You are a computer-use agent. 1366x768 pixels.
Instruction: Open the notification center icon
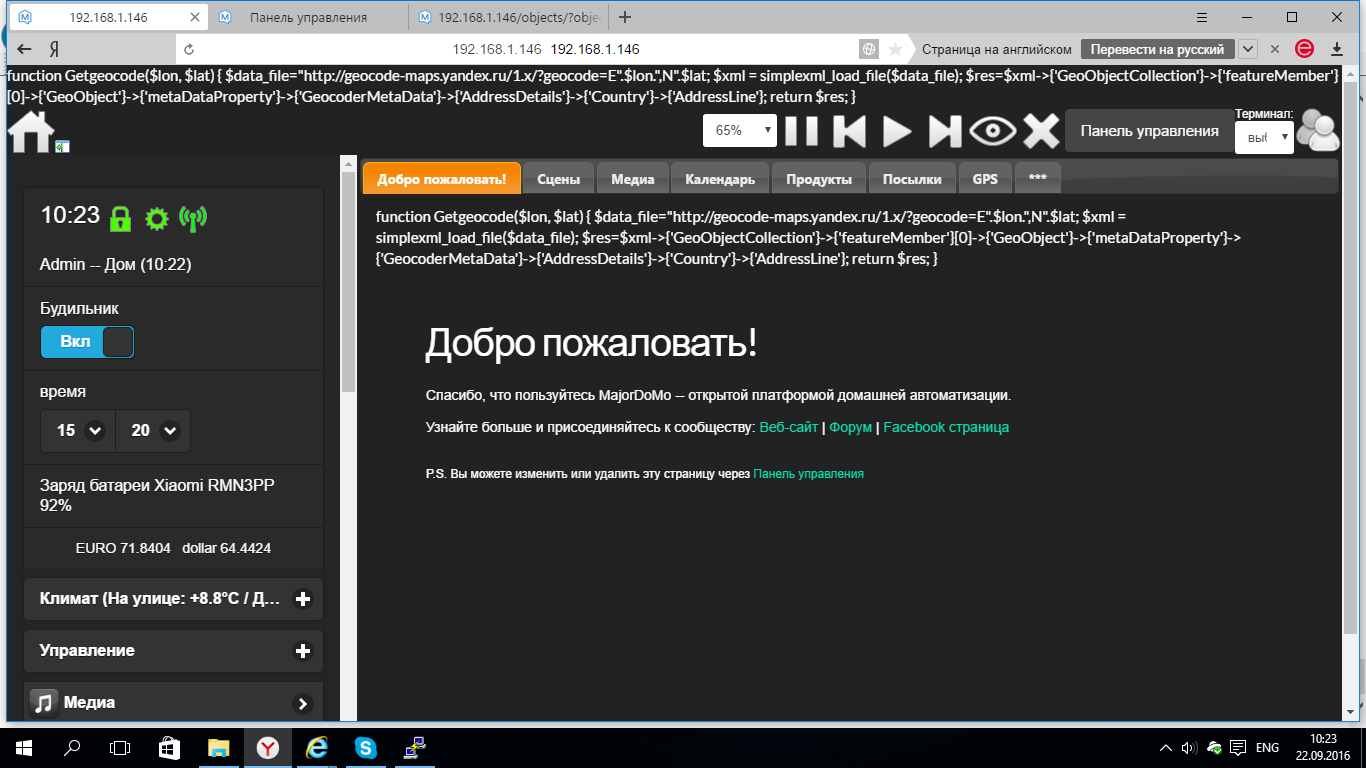pyautogui.click(x=1237, y=747)
